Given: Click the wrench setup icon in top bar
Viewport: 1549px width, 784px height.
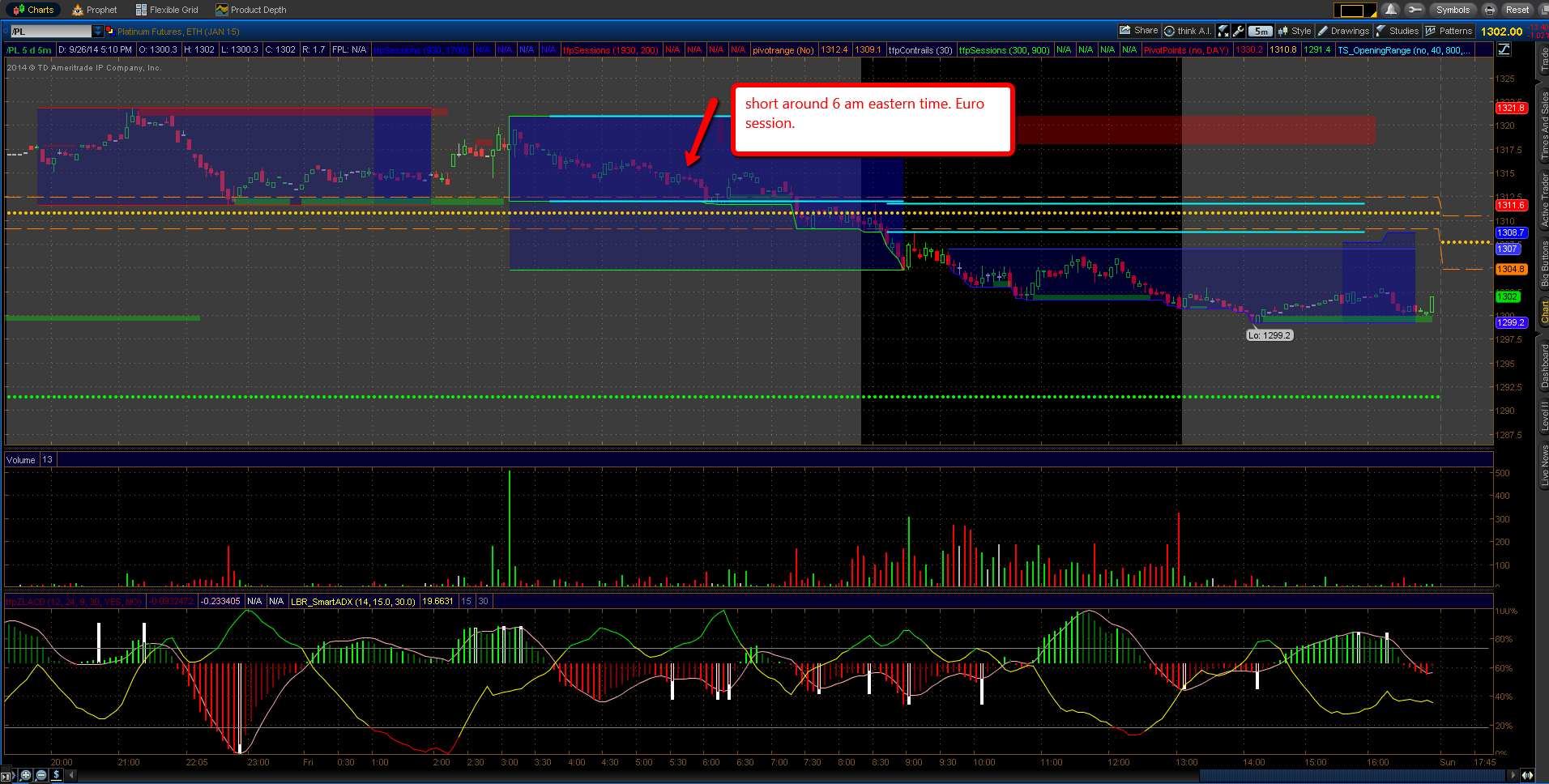Looking at the screenshot, I should click(1415, 10).
